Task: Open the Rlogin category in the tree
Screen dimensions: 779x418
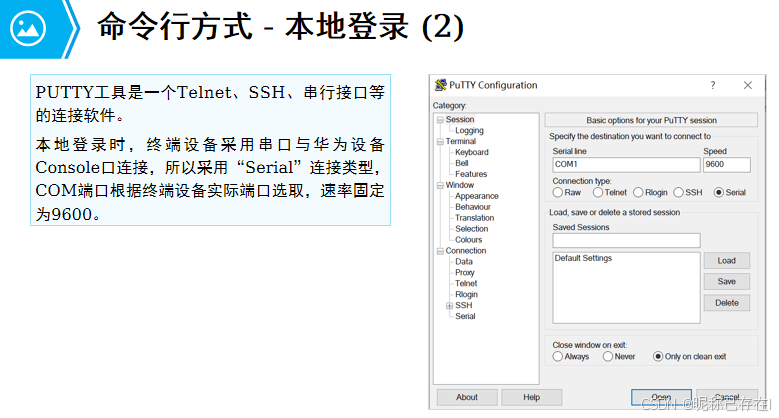Action: point(466,294)
